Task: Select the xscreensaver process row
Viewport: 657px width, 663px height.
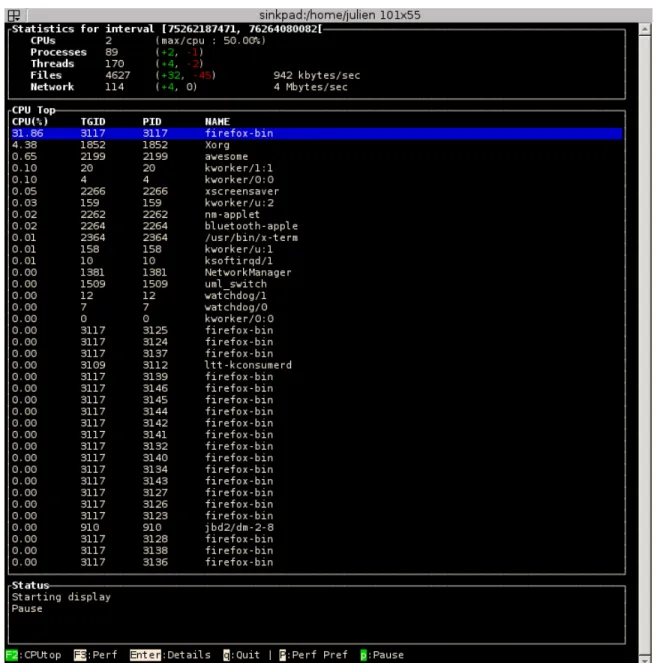Action: coord(317,192)
